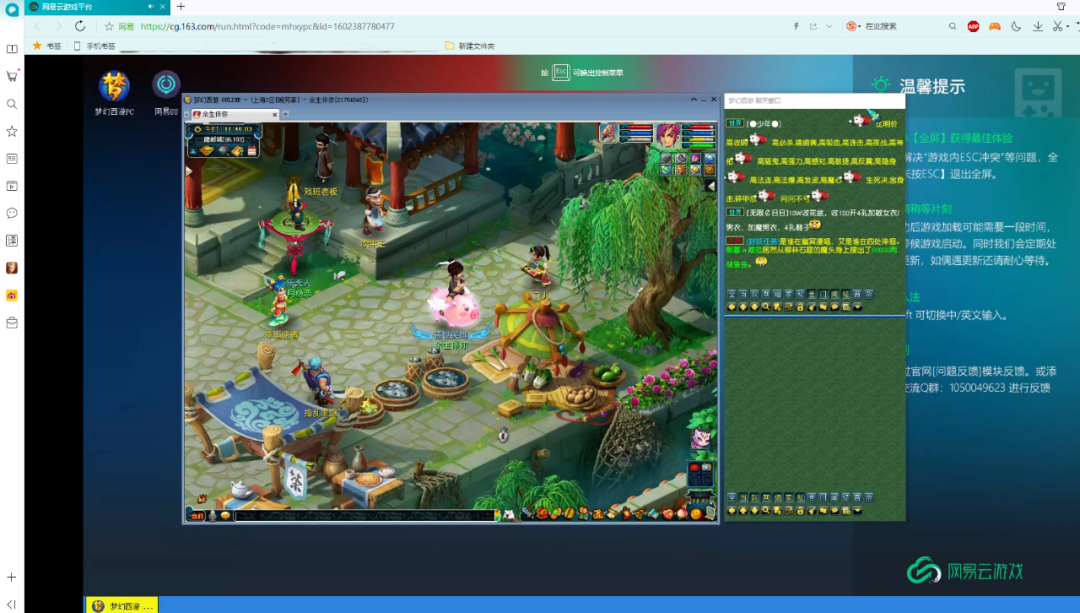Click the in-game chat input box
The height and width of the screenshot is (613, 1080).
tap(360, 515)
